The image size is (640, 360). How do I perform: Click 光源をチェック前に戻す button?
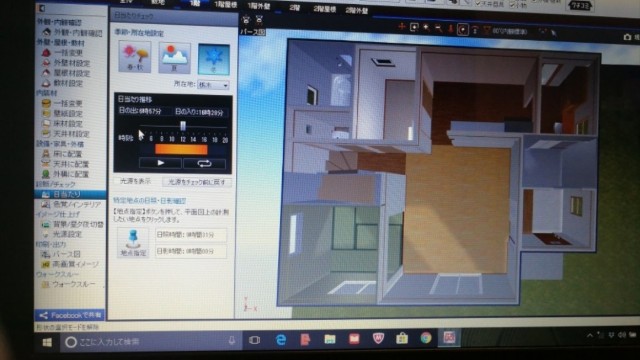coord(197,182)
